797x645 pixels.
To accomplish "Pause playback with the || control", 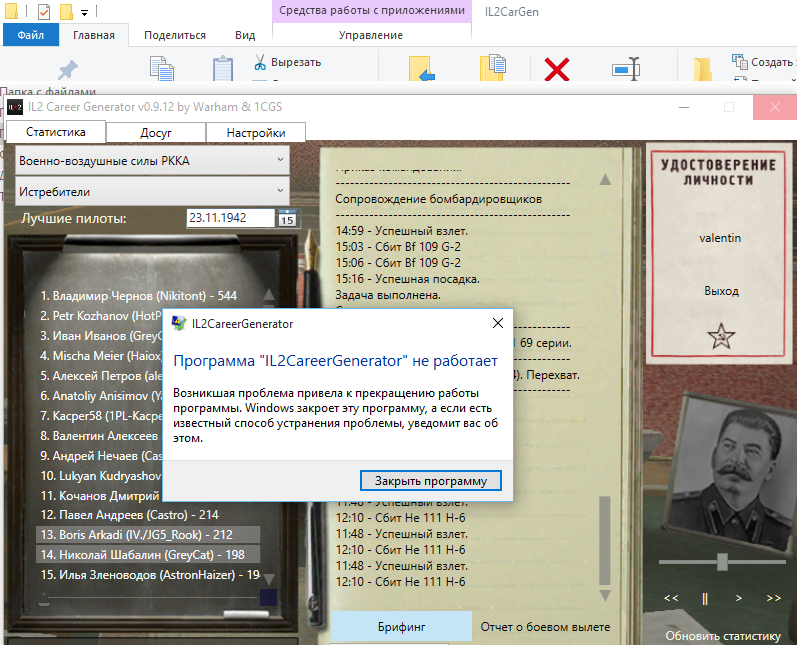I will point(705,599).
